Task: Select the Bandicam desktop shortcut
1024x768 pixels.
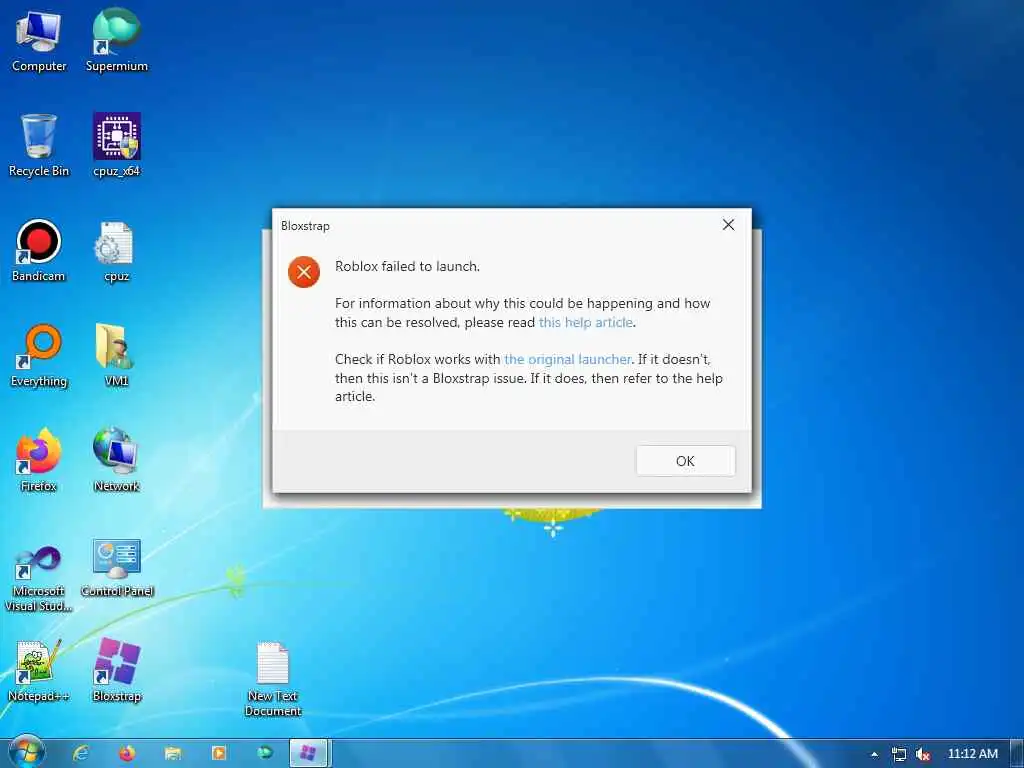Action: click(39, 251)
